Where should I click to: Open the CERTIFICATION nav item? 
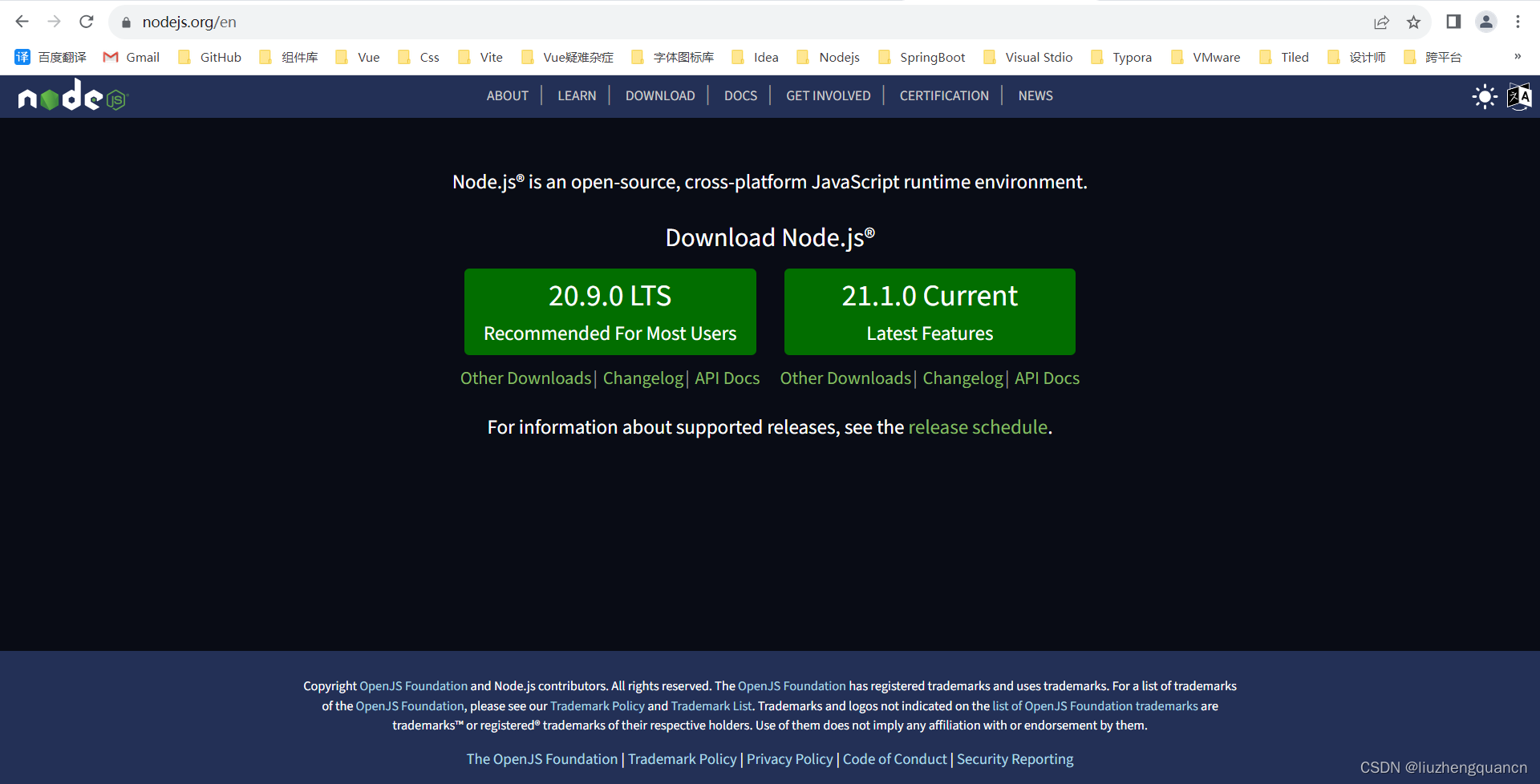pos(944,95)
